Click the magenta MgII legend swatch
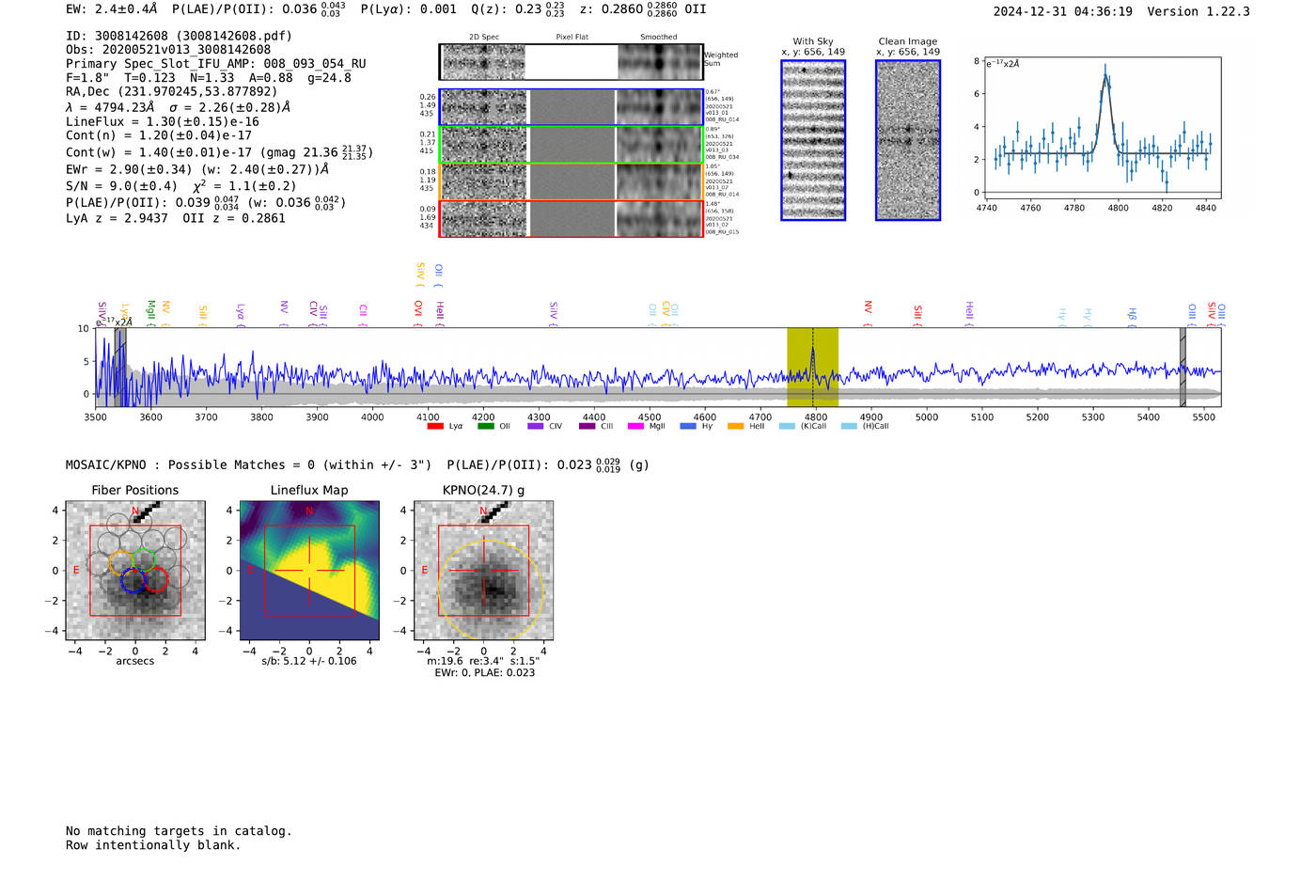1316x896 pixels. (x=635, y=427)
